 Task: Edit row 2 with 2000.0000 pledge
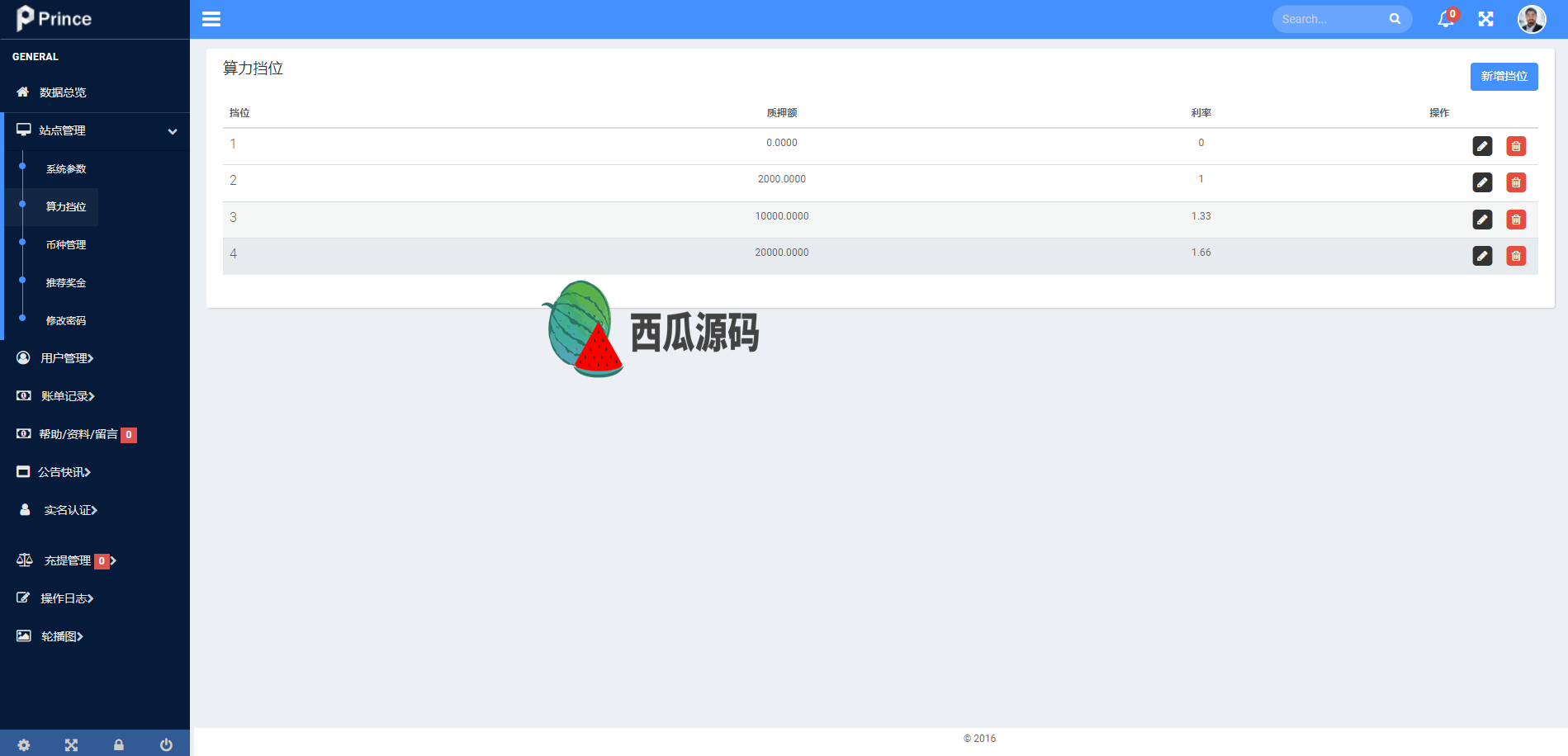[x=1483, y=182]
